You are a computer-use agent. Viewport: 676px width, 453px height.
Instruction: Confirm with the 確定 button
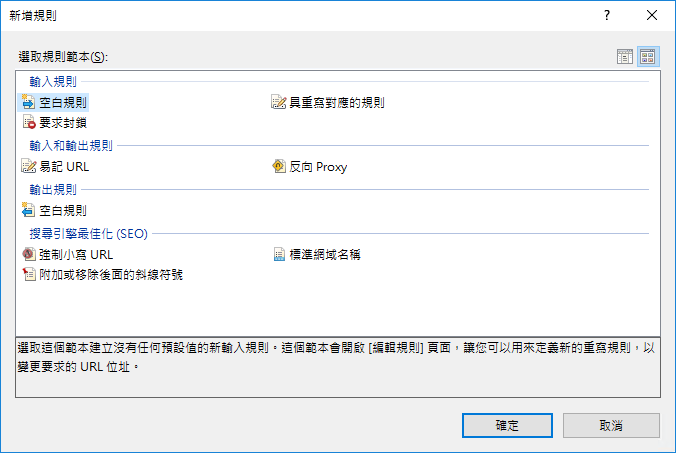click(507, 425)
